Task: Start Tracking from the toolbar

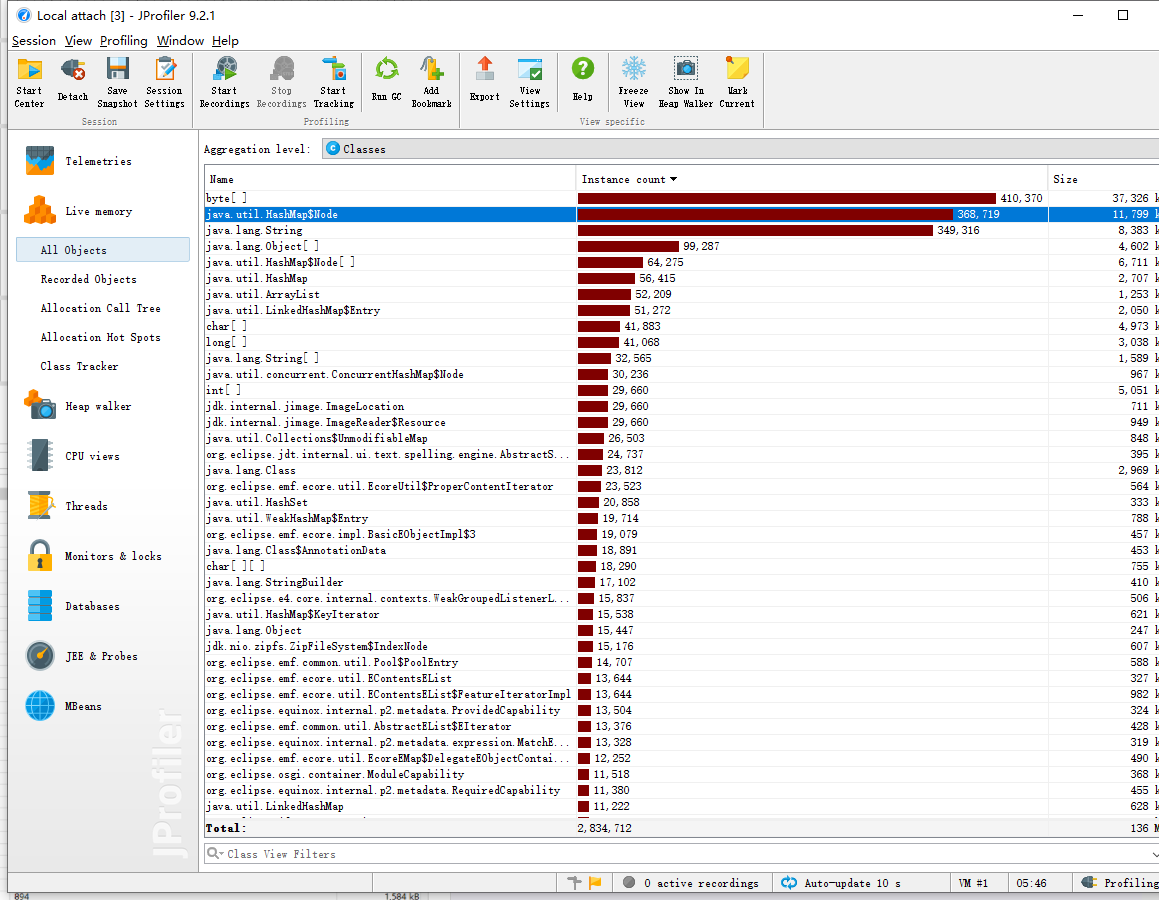Action: tap(333, 82)
